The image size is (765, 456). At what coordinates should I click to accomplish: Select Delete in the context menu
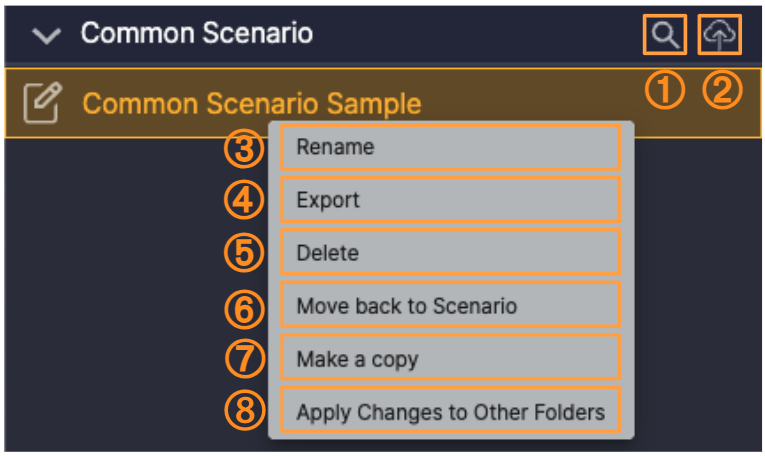click(450, 253)
